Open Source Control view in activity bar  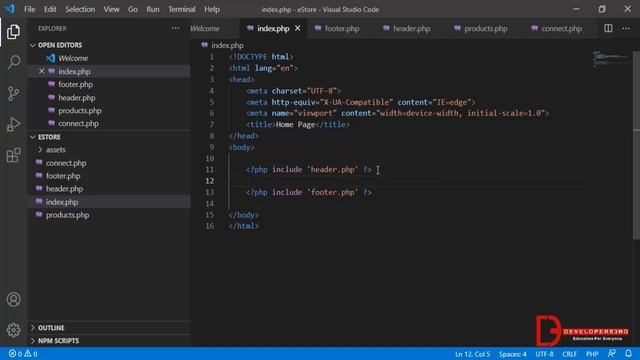pyautogui.click(x=13, y=93)
